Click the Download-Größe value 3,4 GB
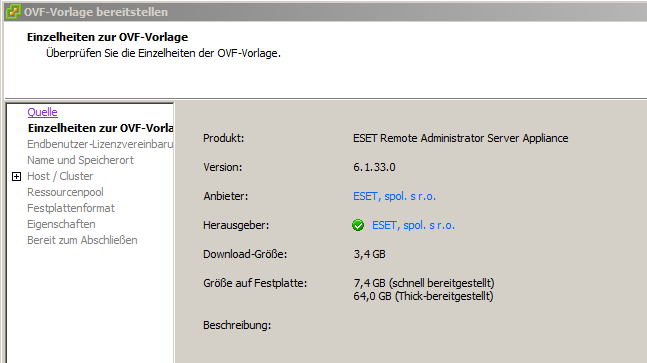This screenshot has height=363, width=647. (x=369, y=254)
